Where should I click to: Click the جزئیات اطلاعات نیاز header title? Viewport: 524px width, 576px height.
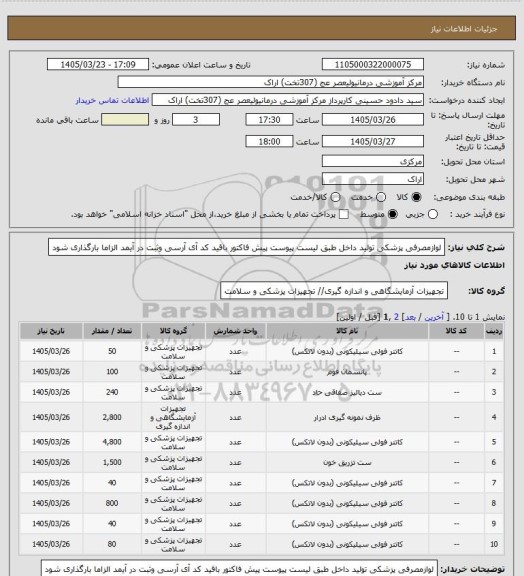(x=464, y=29)
